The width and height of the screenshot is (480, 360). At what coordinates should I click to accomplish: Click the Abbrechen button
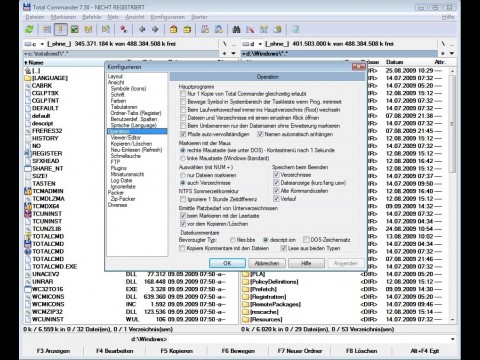point(267,263)
